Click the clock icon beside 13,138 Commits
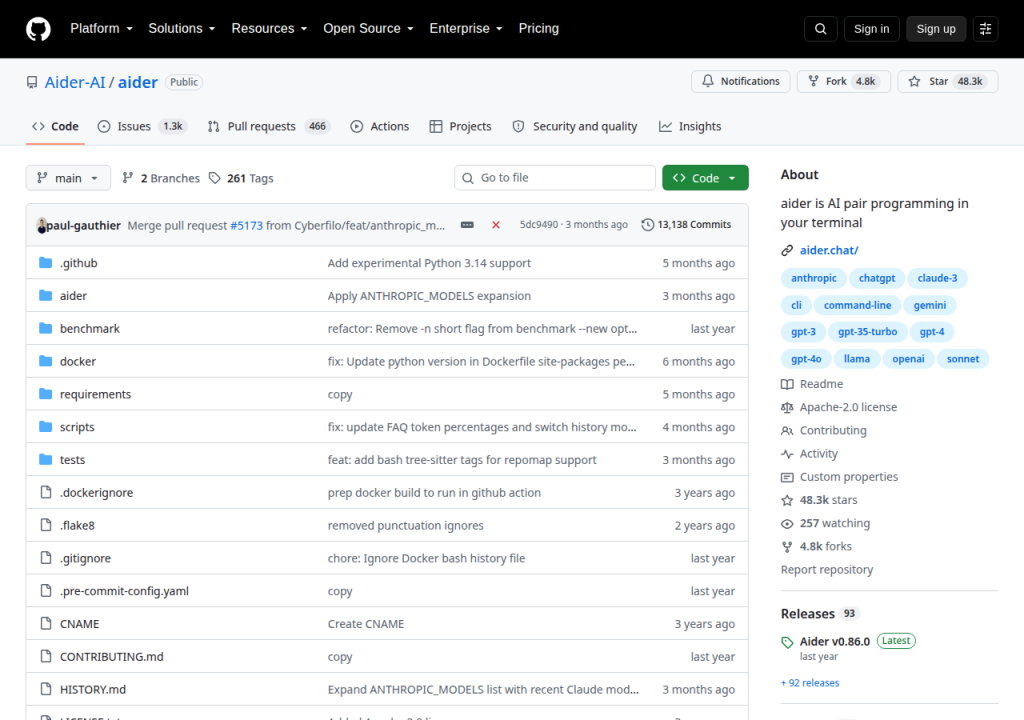The height and width of the screenshot is (720, 1024). point(647,225)
